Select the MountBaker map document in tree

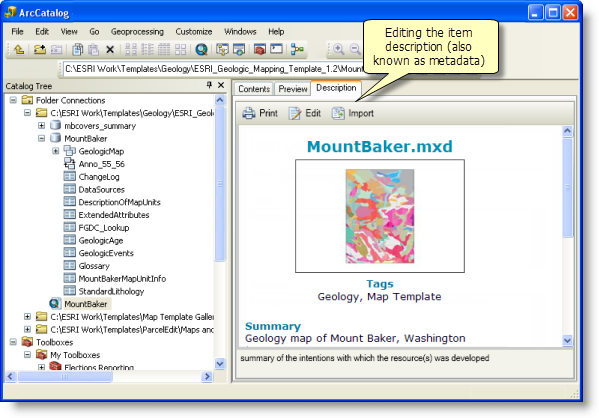pos(86,304)
